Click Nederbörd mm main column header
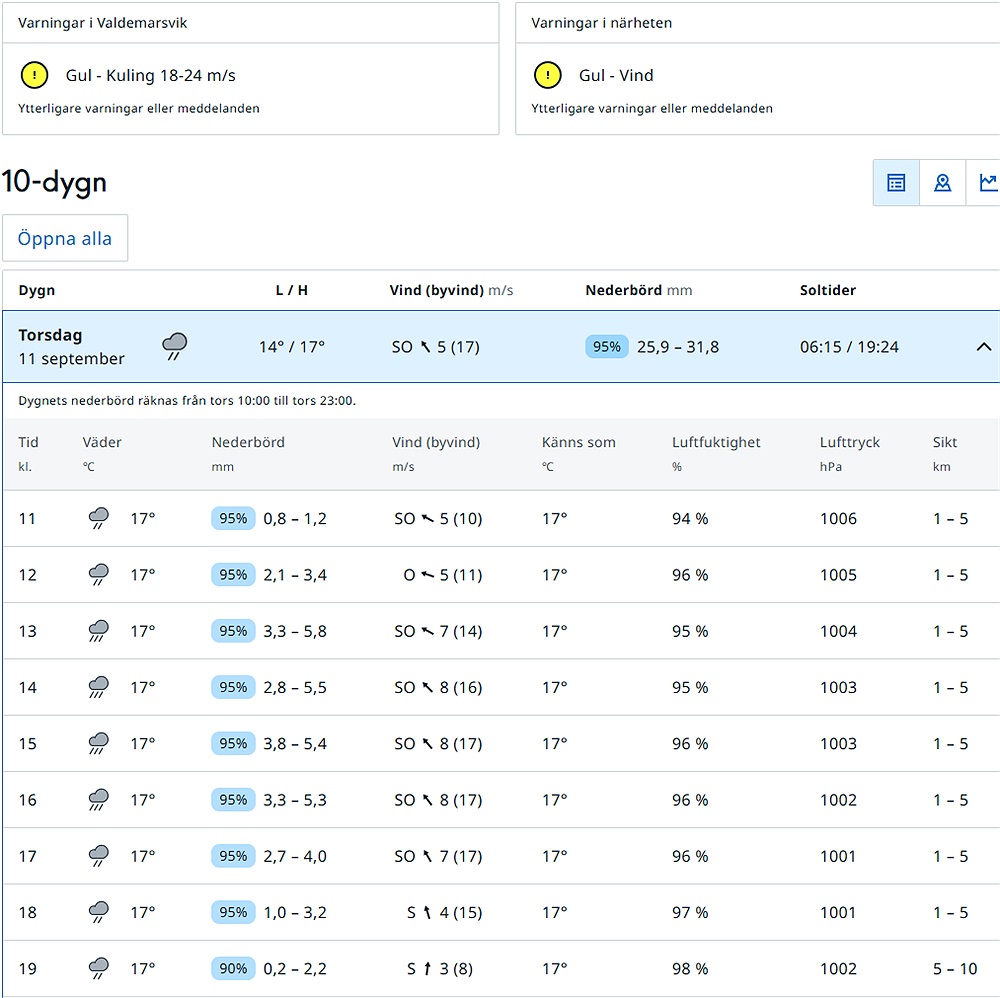Viewport: 1000px width, 998px height. (638, 290)
